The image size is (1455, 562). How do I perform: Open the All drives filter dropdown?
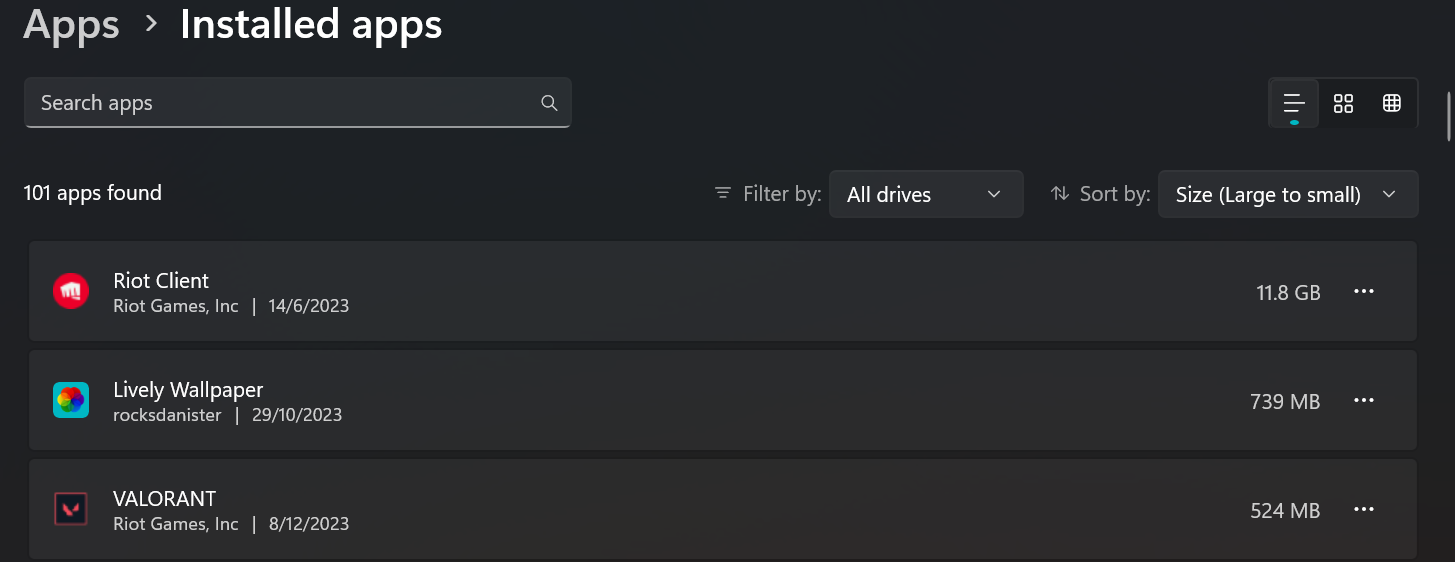925,194
